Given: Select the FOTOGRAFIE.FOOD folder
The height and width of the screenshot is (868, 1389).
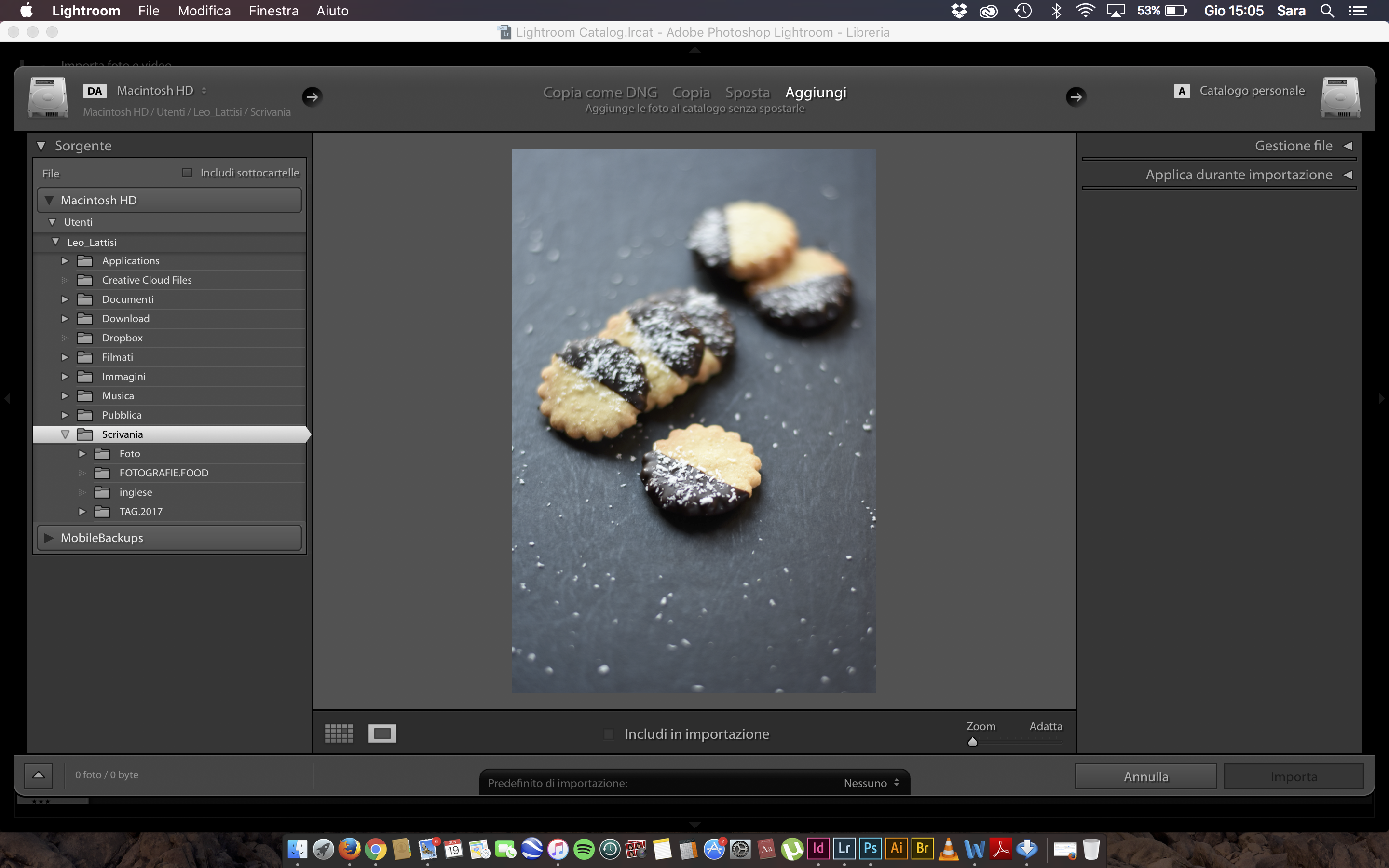Looking at the screenshot, I should point(163,473).
